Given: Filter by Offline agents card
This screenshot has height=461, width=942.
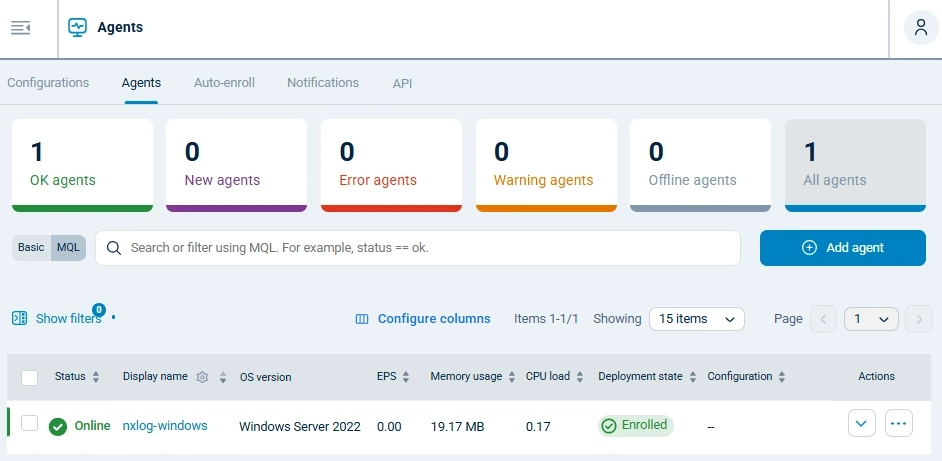Looking at the screenshot, I should (x=700, y=165).
